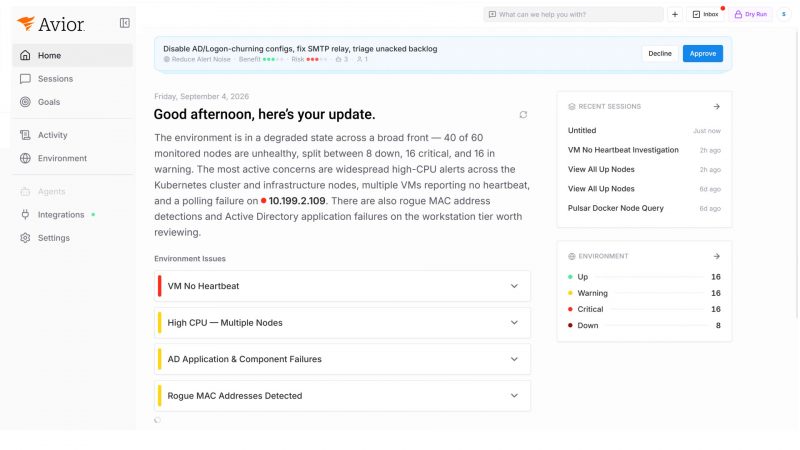Click the Benefit rating dots

(273, 59)
